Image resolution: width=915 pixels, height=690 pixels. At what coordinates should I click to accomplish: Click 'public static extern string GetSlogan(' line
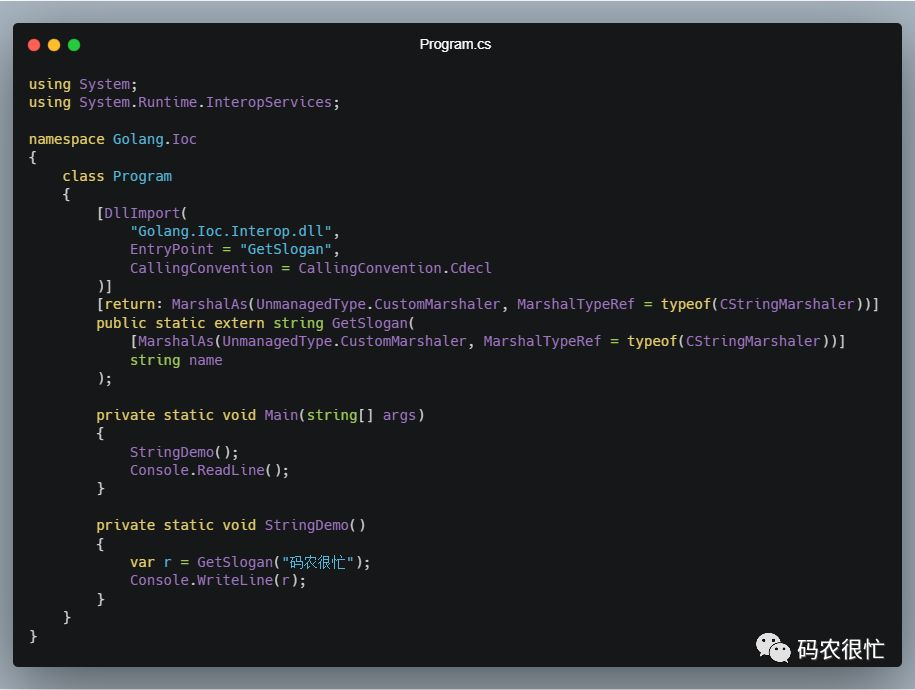tap(256, 323)
